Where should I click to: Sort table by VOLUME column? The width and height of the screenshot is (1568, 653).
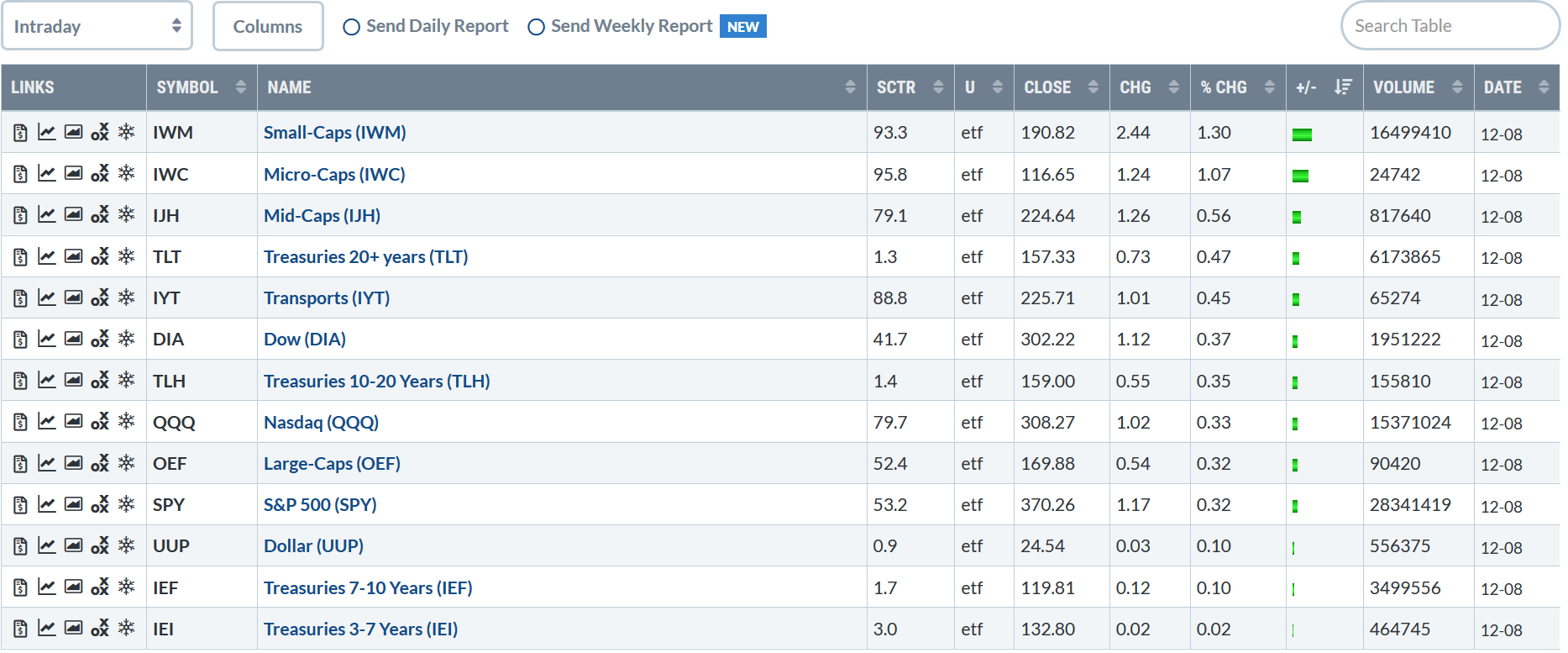click(x=1419, y=87)
